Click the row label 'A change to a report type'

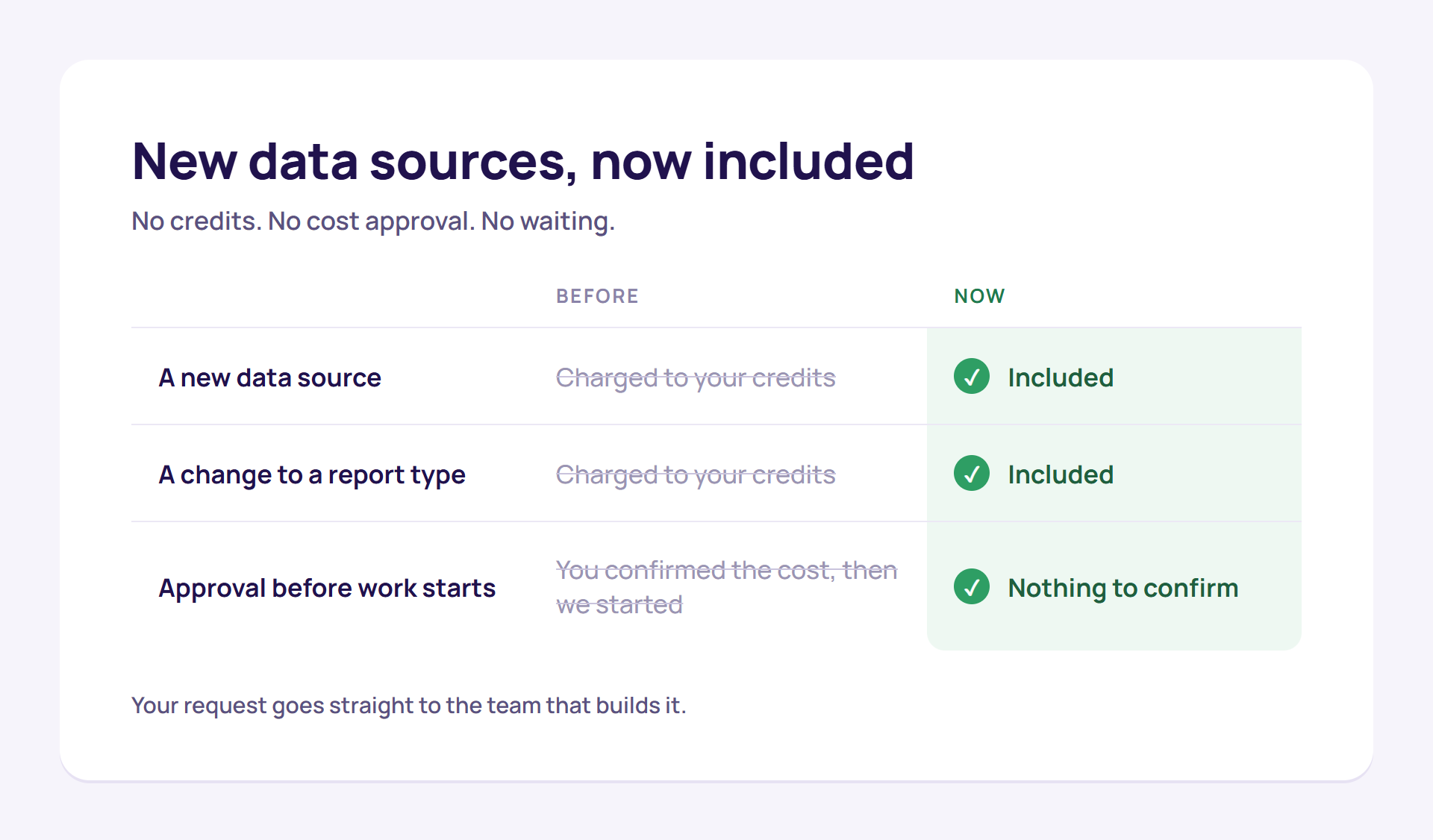pos(312,475)
